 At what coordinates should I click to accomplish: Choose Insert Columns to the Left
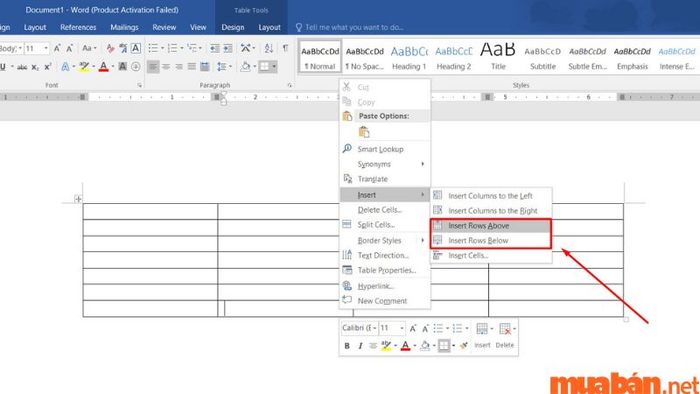click(491, 196)
